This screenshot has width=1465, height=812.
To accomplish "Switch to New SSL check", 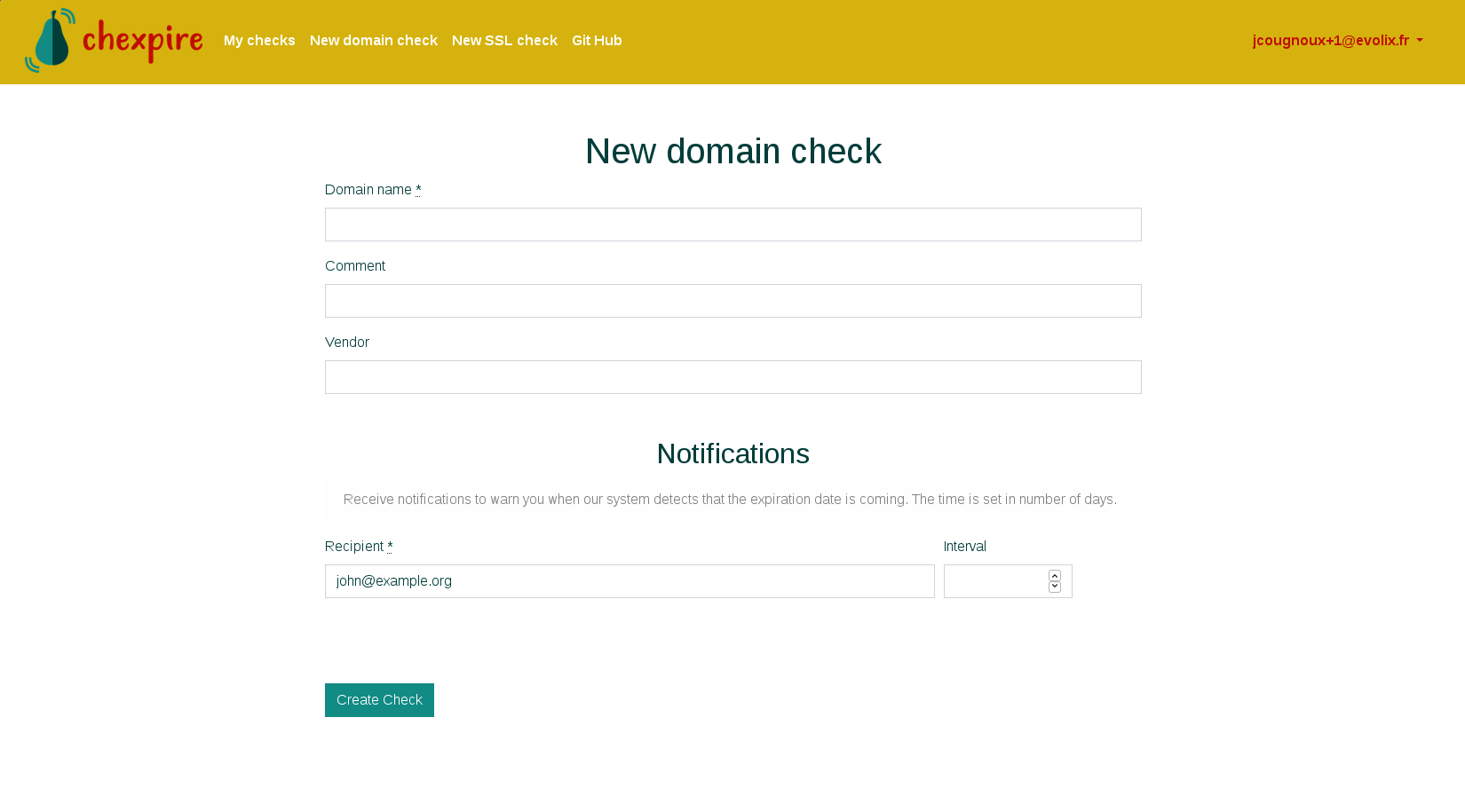I will pyautogui.click(x=504, y=40).
